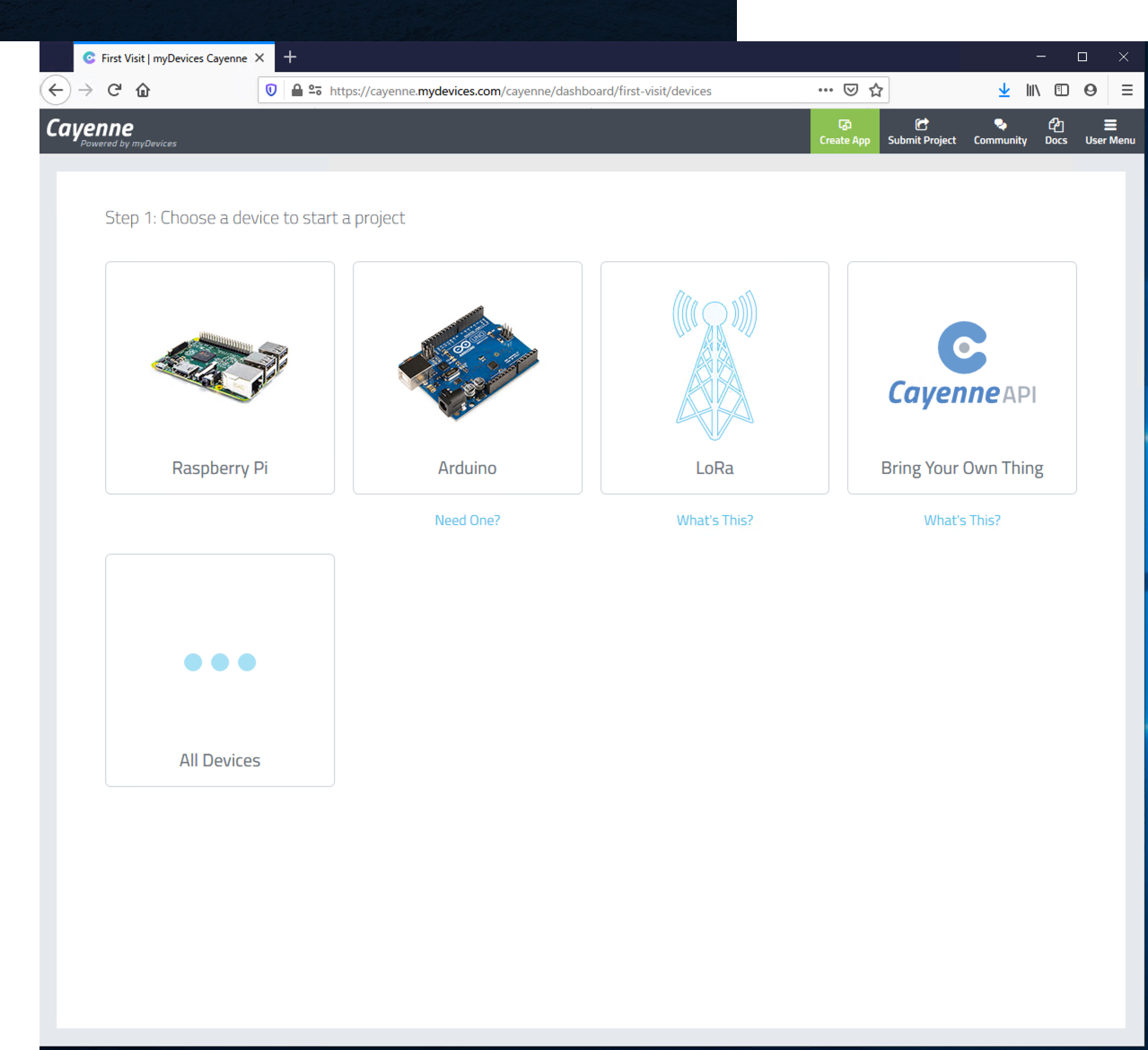Toggle the browser sidebar icon
This screenshot has height=1050, width=1148.
[1062, 90]
